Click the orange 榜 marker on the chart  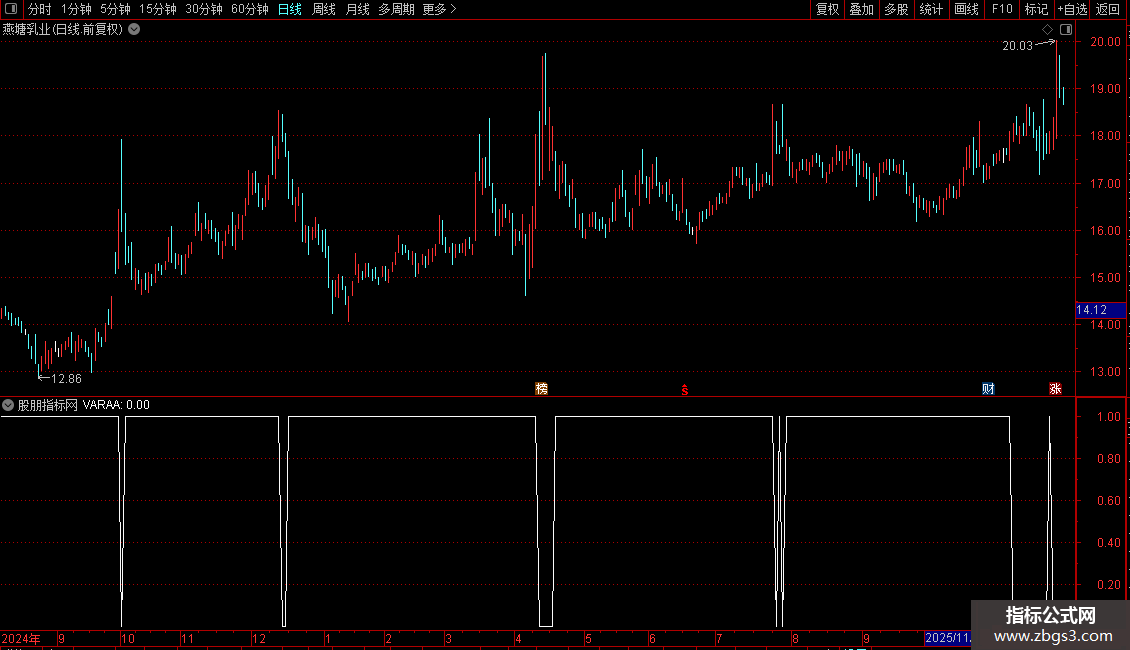(541, 388)
